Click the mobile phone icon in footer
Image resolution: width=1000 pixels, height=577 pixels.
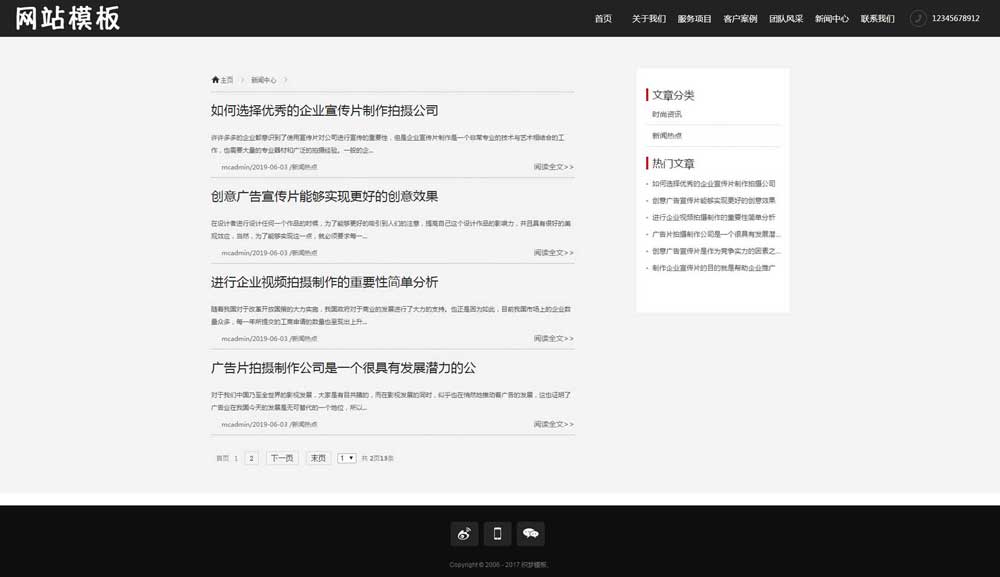[496, 534]
